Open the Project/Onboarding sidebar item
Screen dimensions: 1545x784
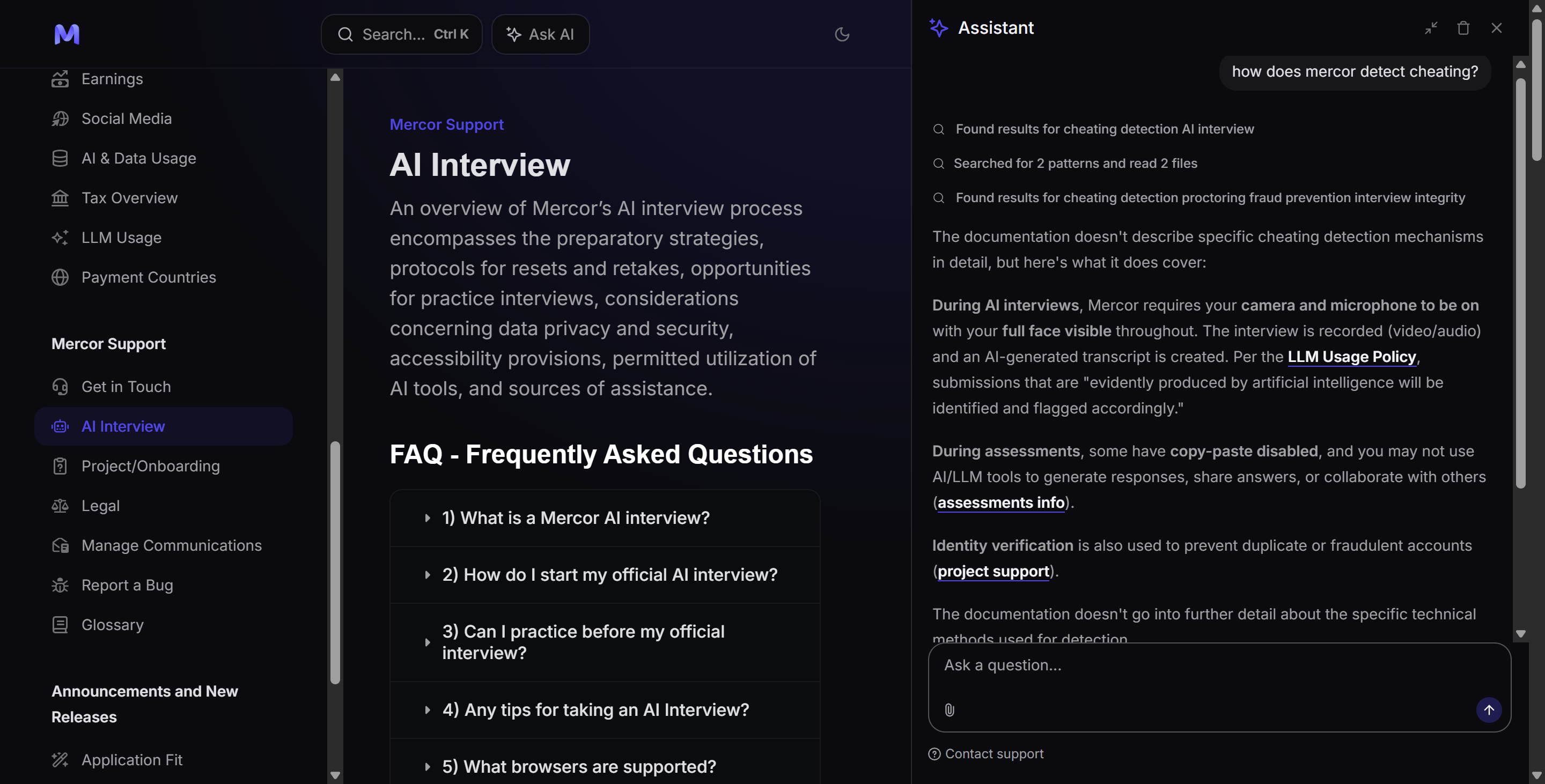coord(151,465)
